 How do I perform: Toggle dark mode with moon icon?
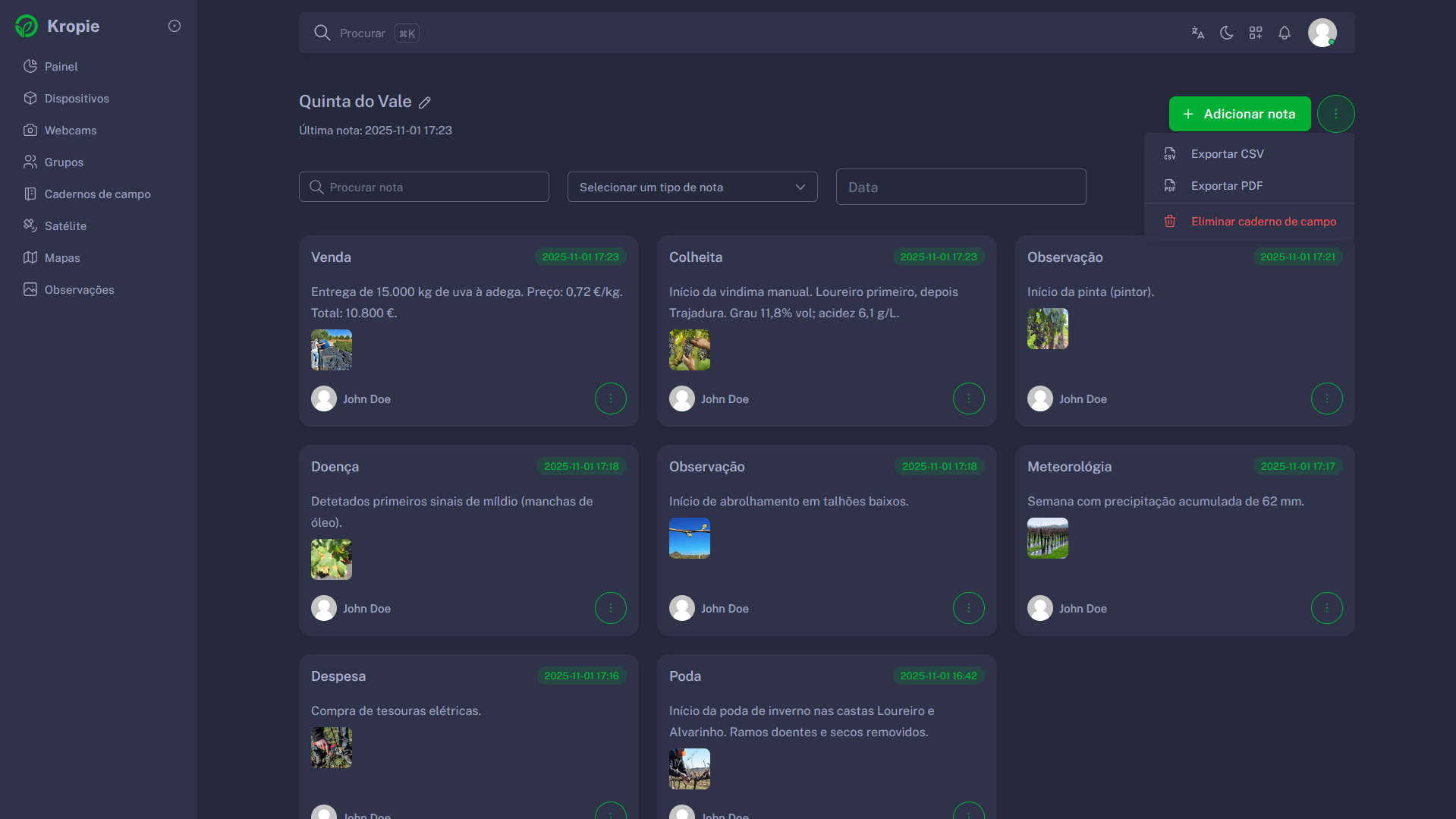click(1226, 33)
